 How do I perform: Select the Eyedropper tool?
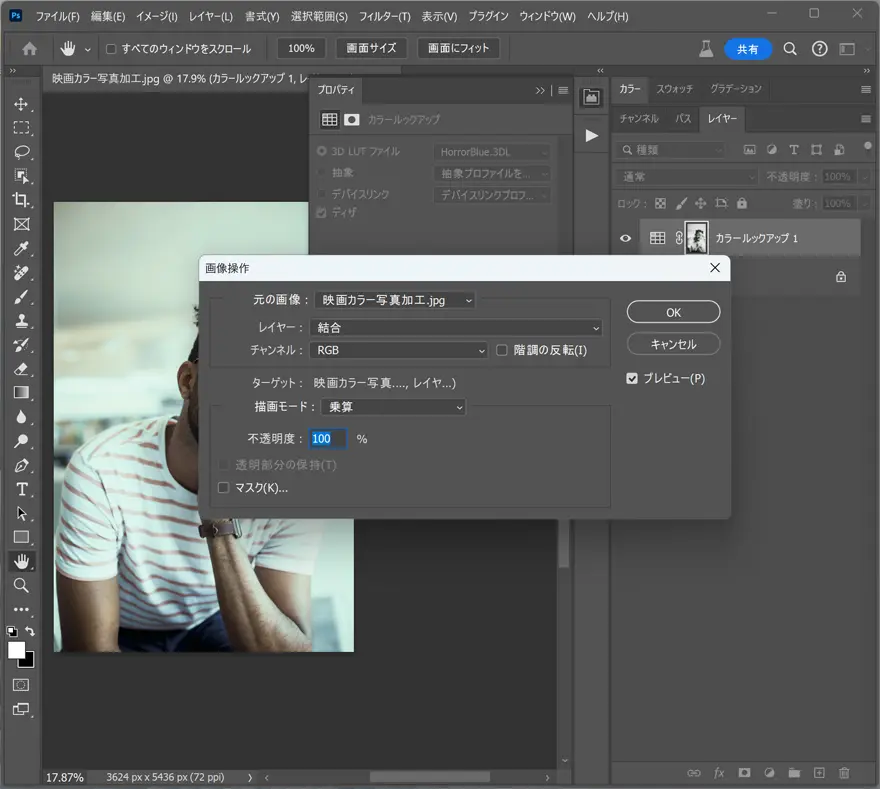21,249
